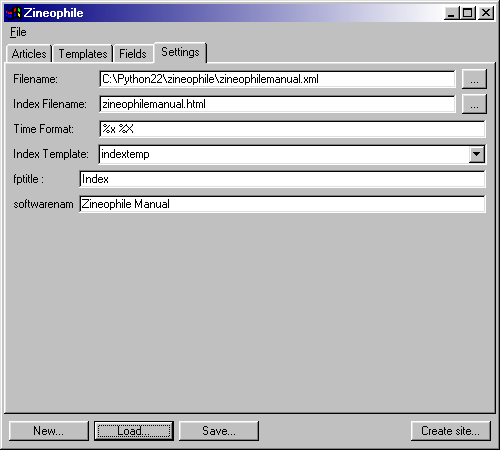Viewport: 500px width, 450px height.
Task: Click the softwarename input field
Action: [282, 204]
